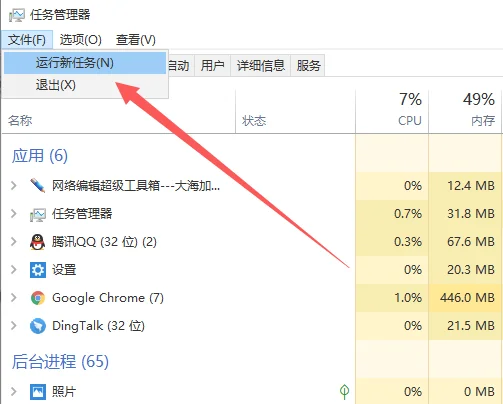Click the 设置 gear icon

37,270
